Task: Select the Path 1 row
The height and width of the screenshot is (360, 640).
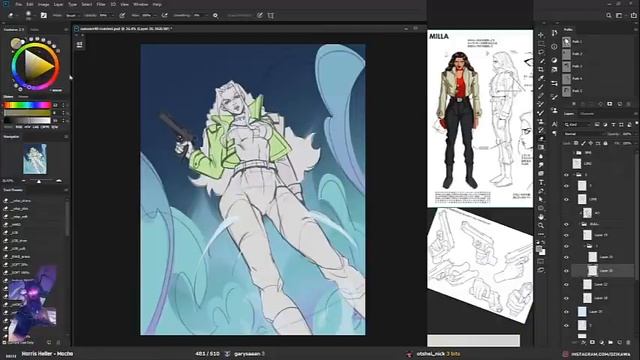Action: (x=599, y=42)
